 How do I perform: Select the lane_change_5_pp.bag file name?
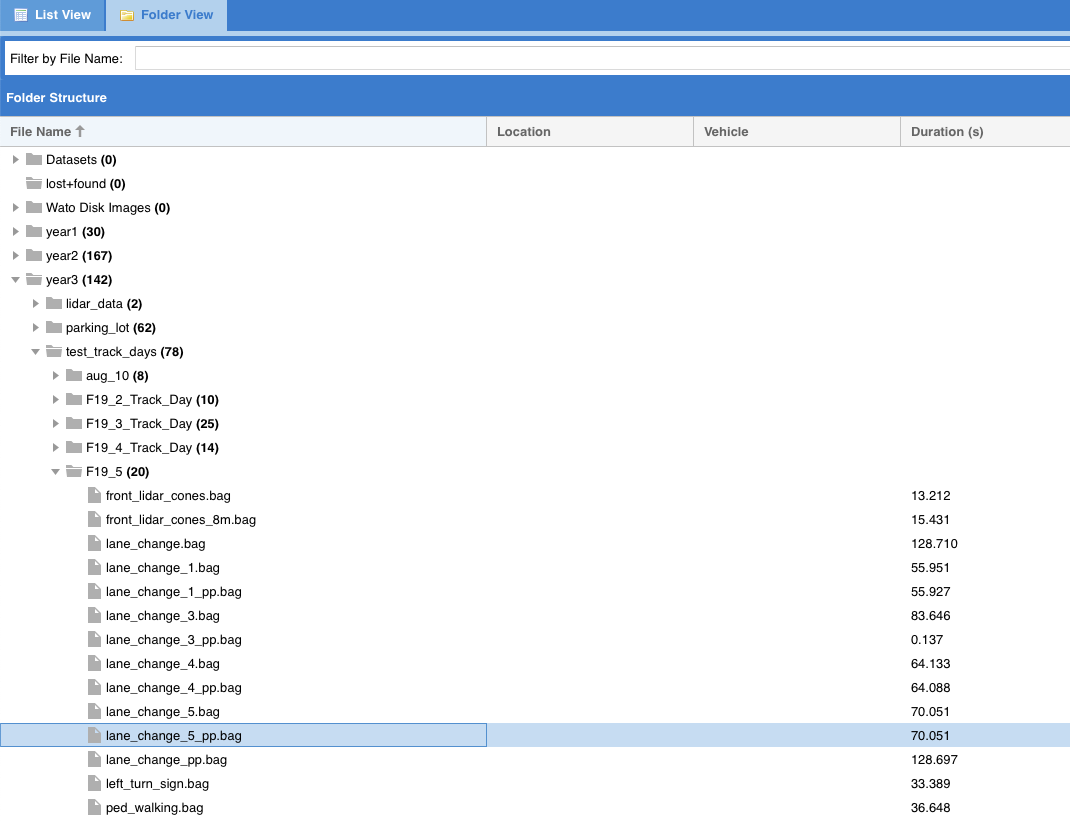tap(173, 735)
